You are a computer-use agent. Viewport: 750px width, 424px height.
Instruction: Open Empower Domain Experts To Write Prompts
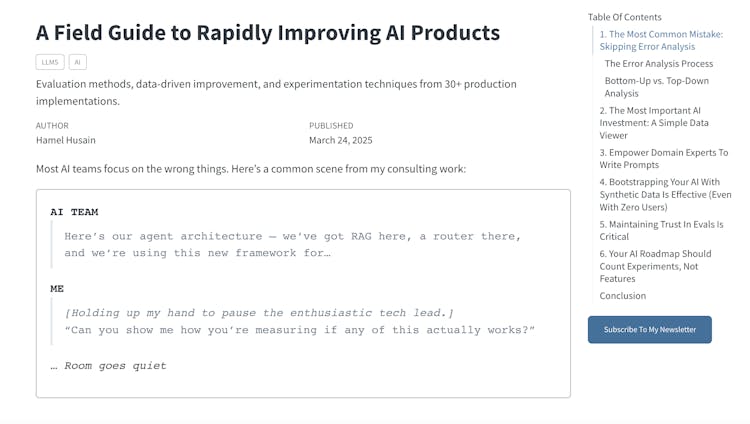click(x=663, y=159)
